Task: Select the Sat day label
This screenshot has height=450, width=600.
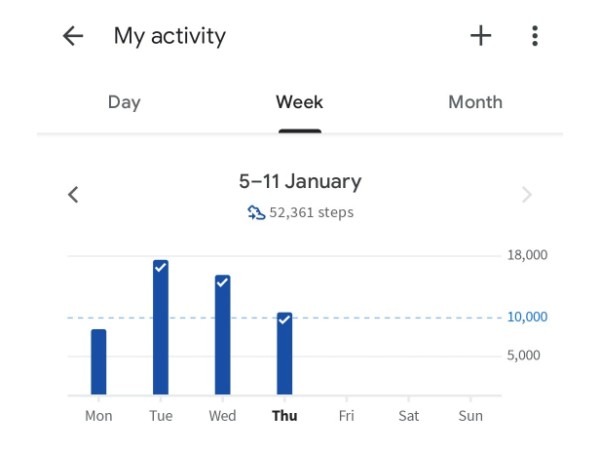Action: [x=408, y=416]
